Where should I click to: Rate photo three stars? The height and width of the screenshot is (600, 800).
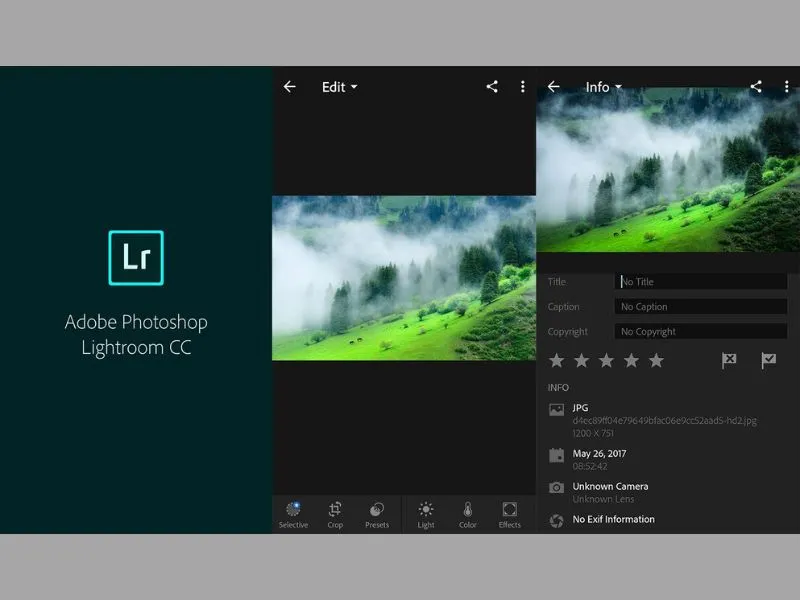pyautogui.click(x=606, y=361)
